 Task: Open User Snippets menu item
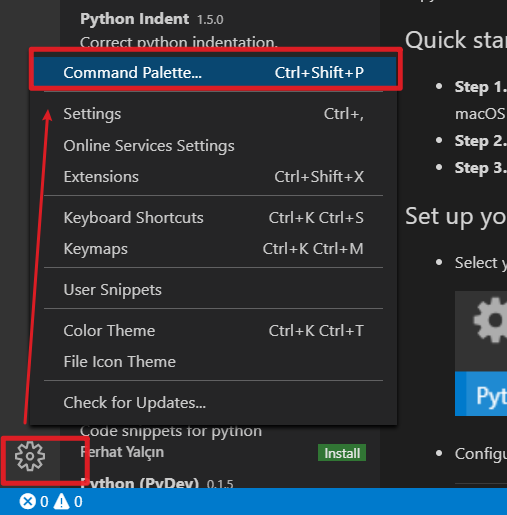tap(214, 290)
